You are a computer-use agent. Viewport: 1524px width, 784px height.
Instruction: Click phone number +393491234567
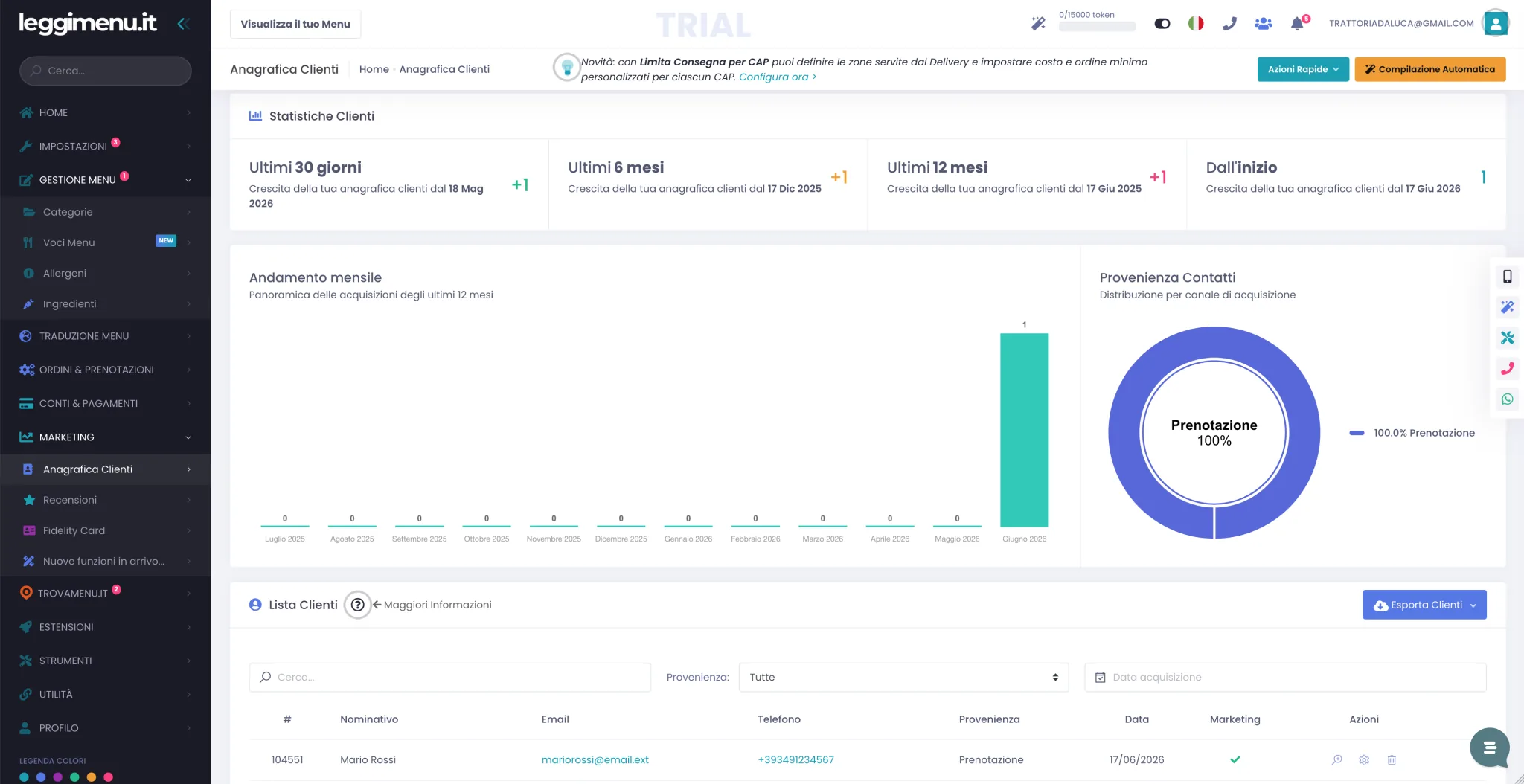[795, 759]
